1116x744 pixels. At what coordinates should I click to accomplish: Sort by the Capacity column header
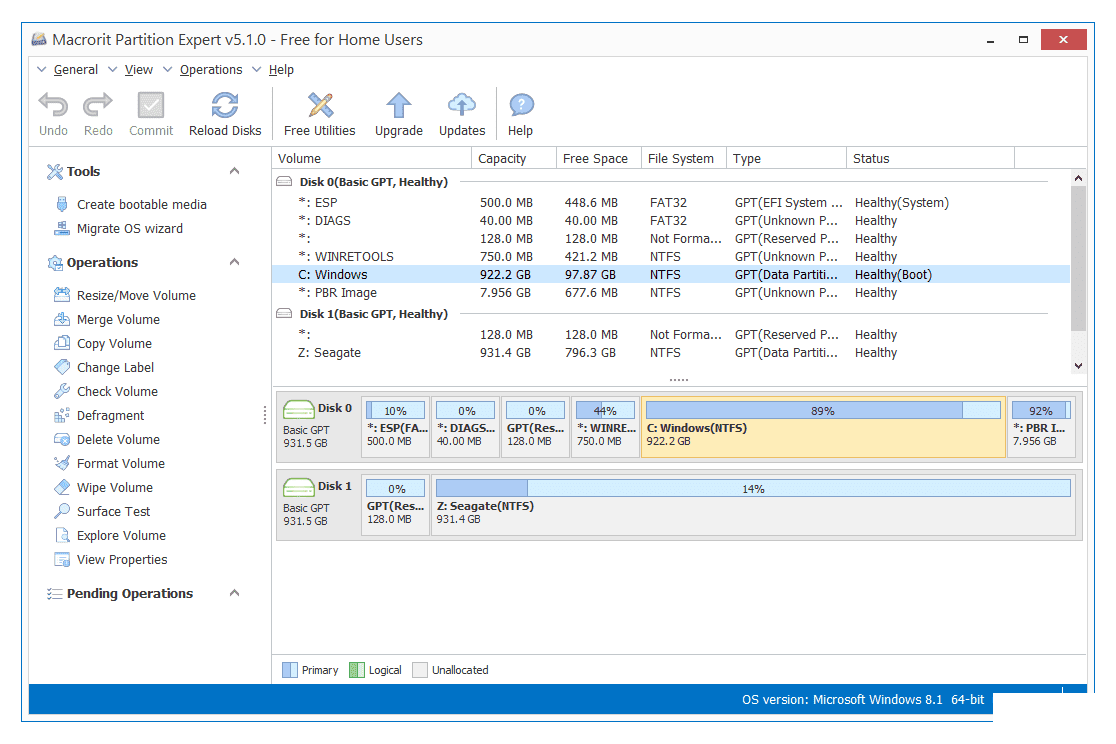pos(513,158)
